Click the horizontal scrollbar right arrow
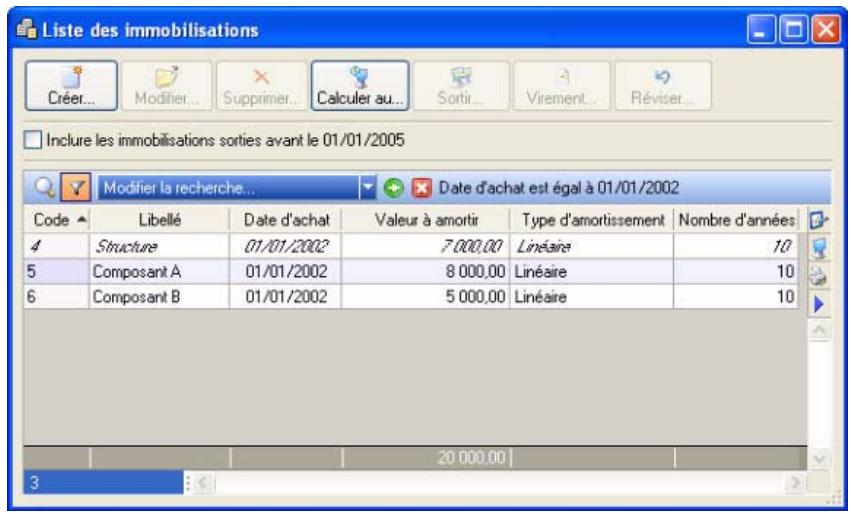Screen dimensions: 851x514 click(x=795, y=482)
